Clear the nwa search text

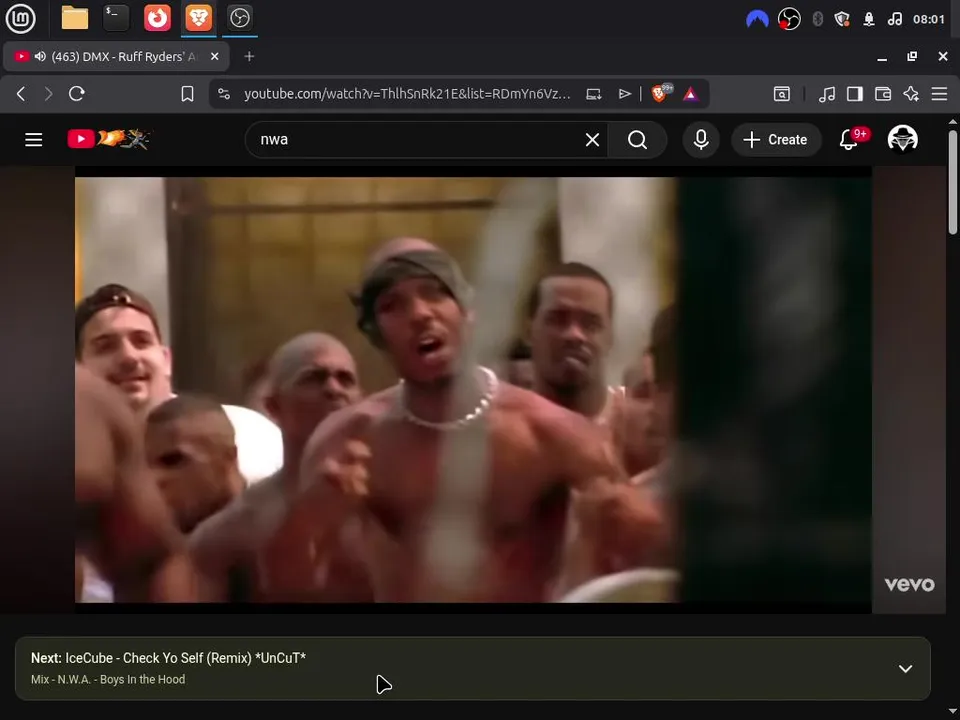pyautogui.click(x=592, y=140)
